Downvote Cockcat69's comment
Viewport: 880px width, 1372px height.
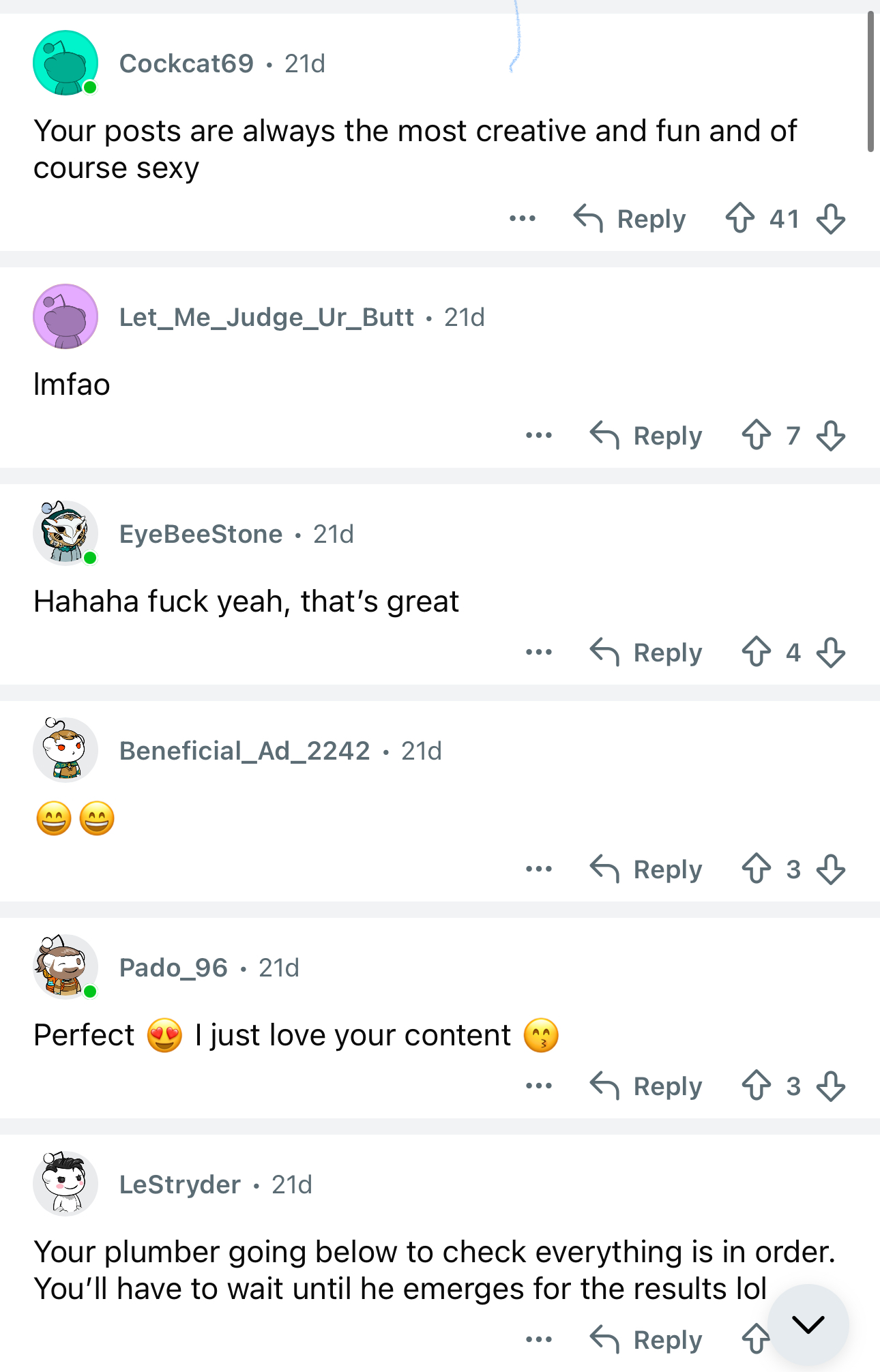click(830, 219)
